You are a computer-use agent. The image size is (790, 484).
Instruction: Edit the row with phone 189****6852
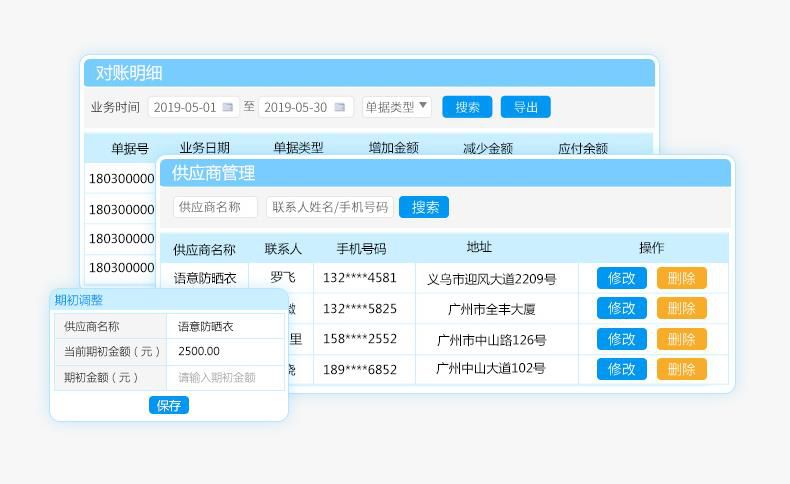pos(621,369)
